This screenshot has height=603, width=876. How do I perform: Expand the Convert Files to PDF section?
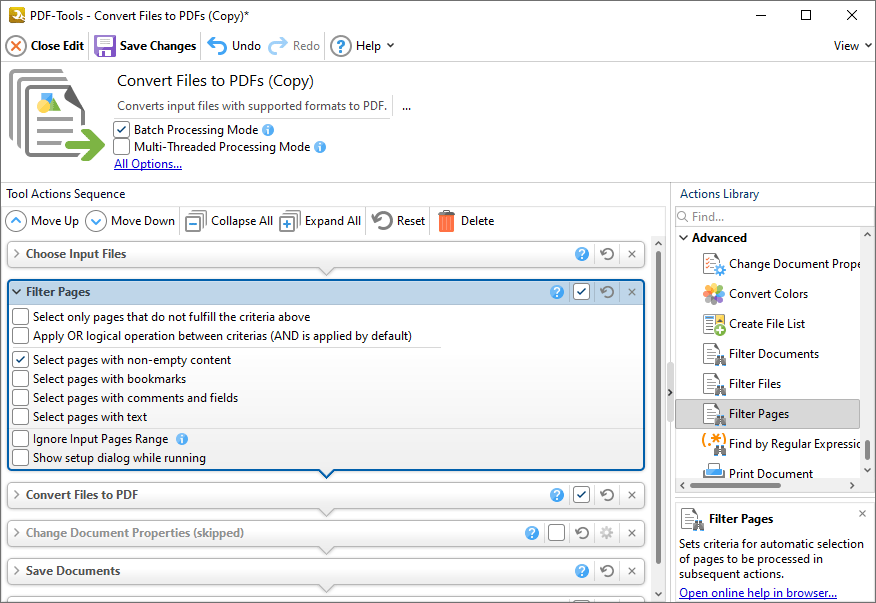(16, 495)
